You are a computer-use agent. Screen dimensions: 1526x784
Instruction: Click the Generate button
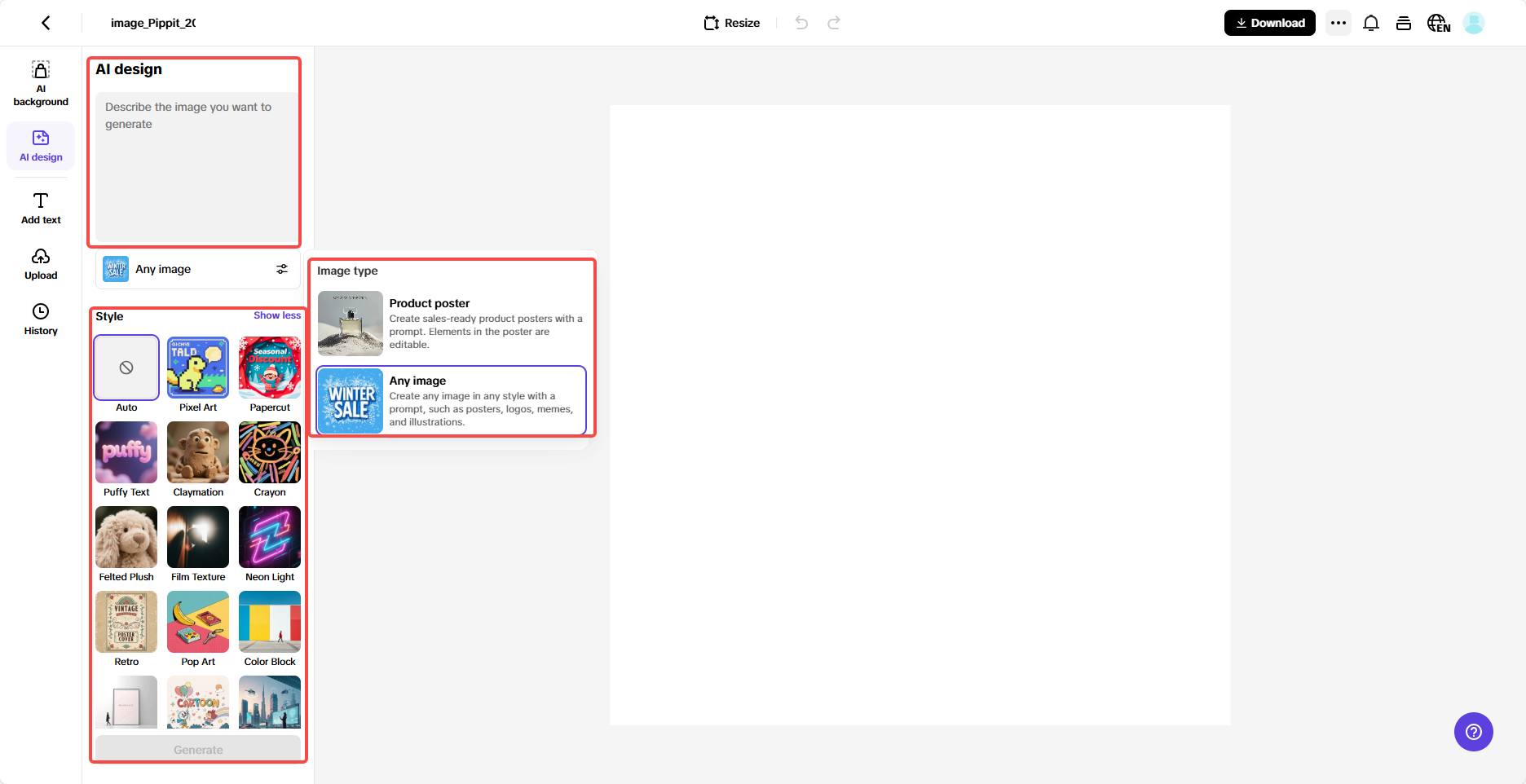coord(198,749)
